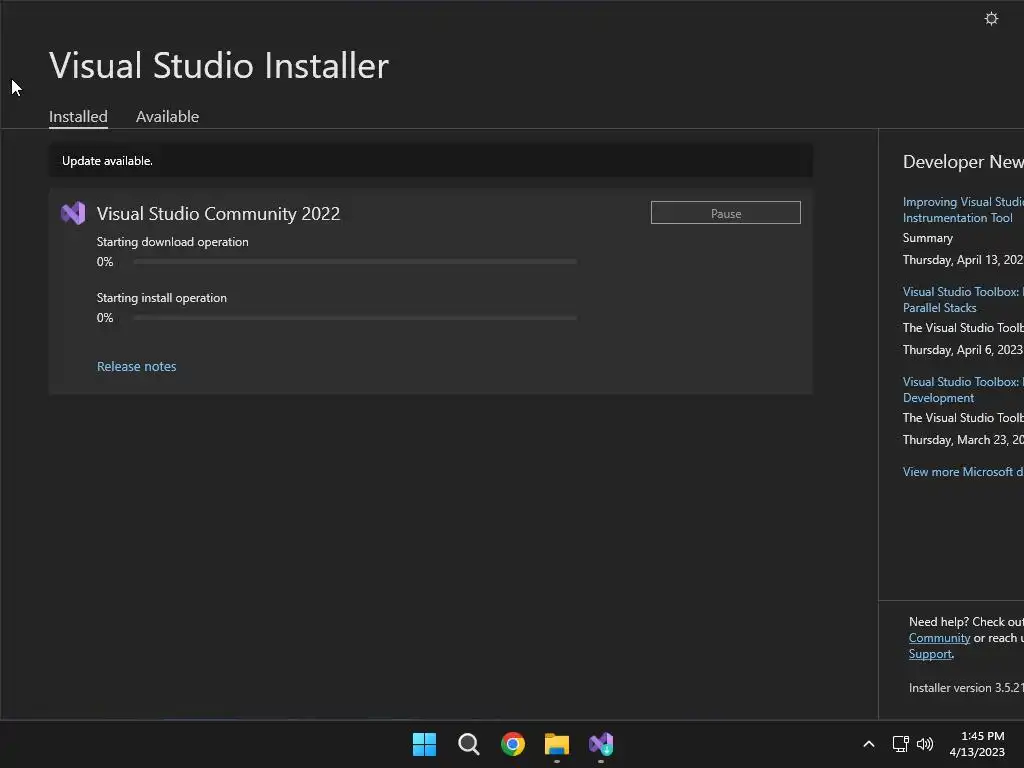This screenshot has width=1024, height=768.
Task: Switch to the Installed tab
Action: [78, 117]
